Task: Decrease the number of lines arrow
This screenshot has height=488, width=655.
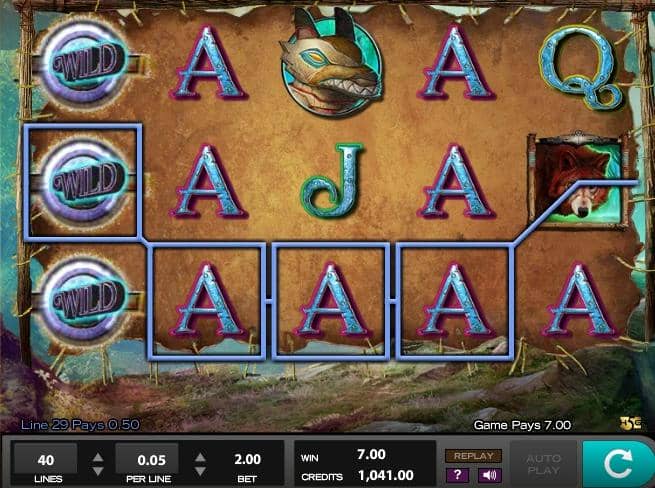Action: [98, 471]
